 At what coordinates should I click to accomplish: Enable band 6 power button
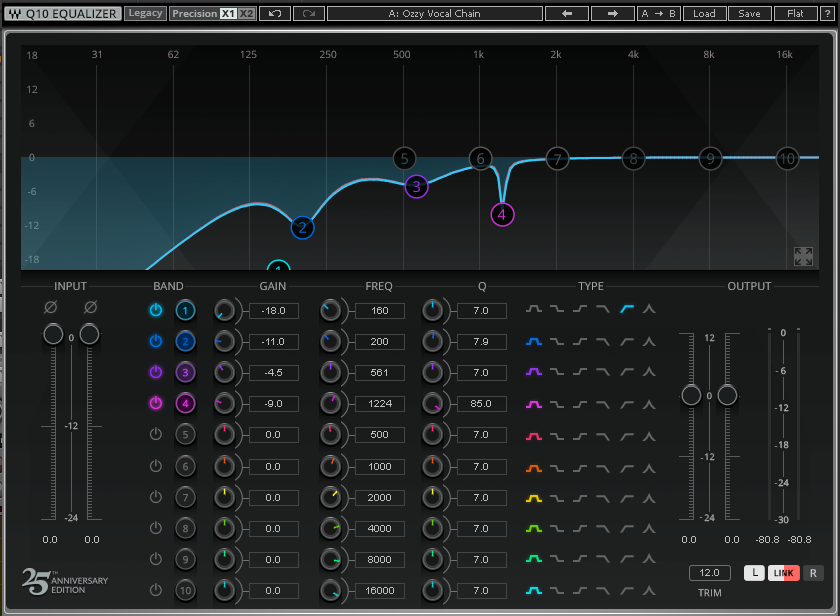click(x=156, y=466)
